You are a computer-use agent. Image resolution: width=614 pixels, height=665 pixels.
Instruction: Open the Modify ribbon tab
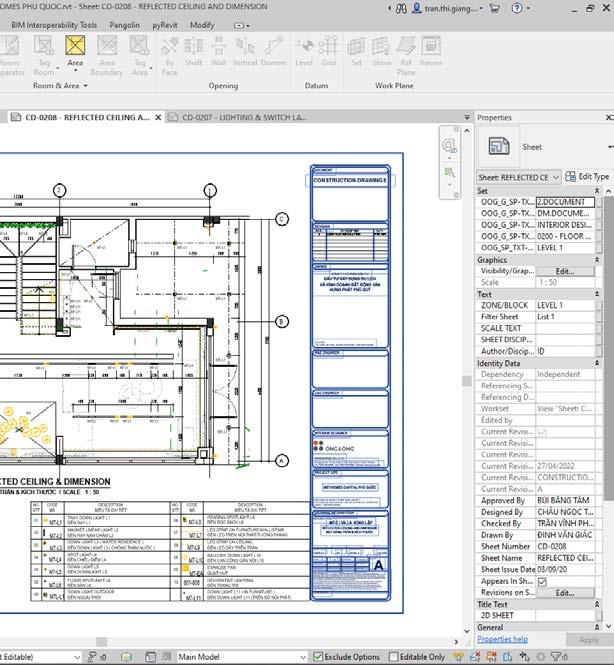[202, 25]
